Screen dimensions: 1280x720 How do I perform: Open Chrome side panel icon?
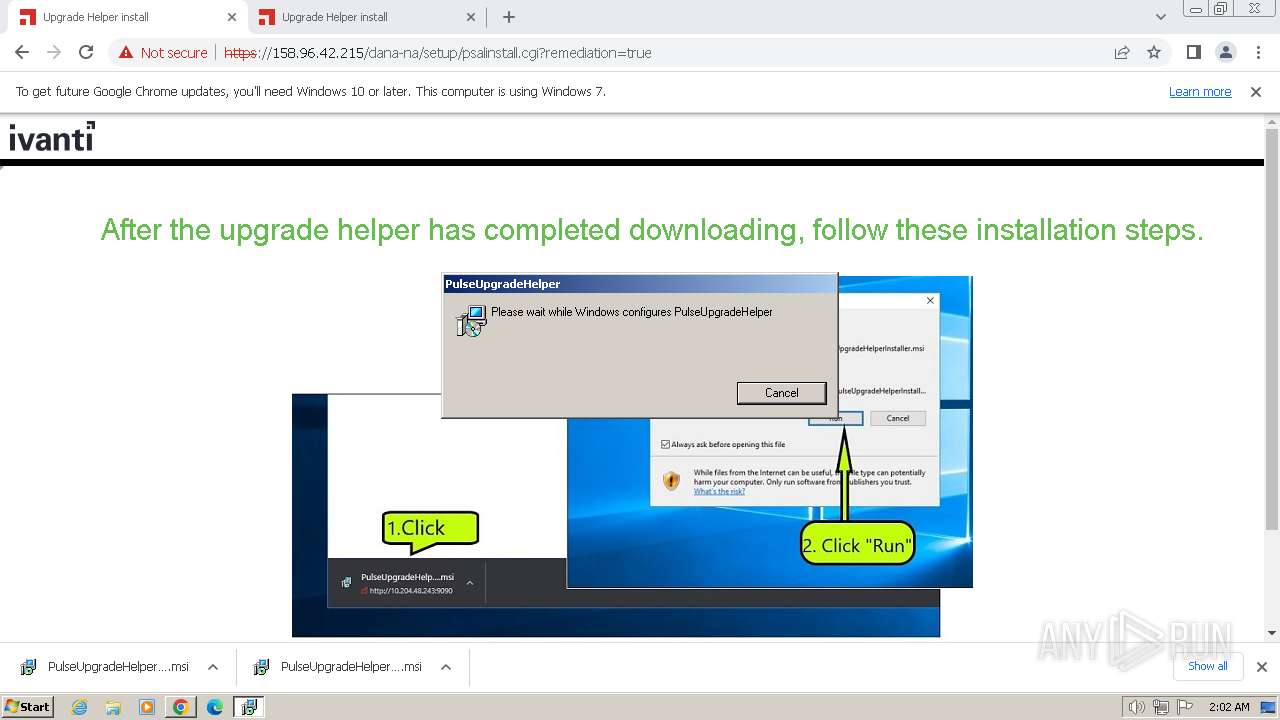[1193, 52]
